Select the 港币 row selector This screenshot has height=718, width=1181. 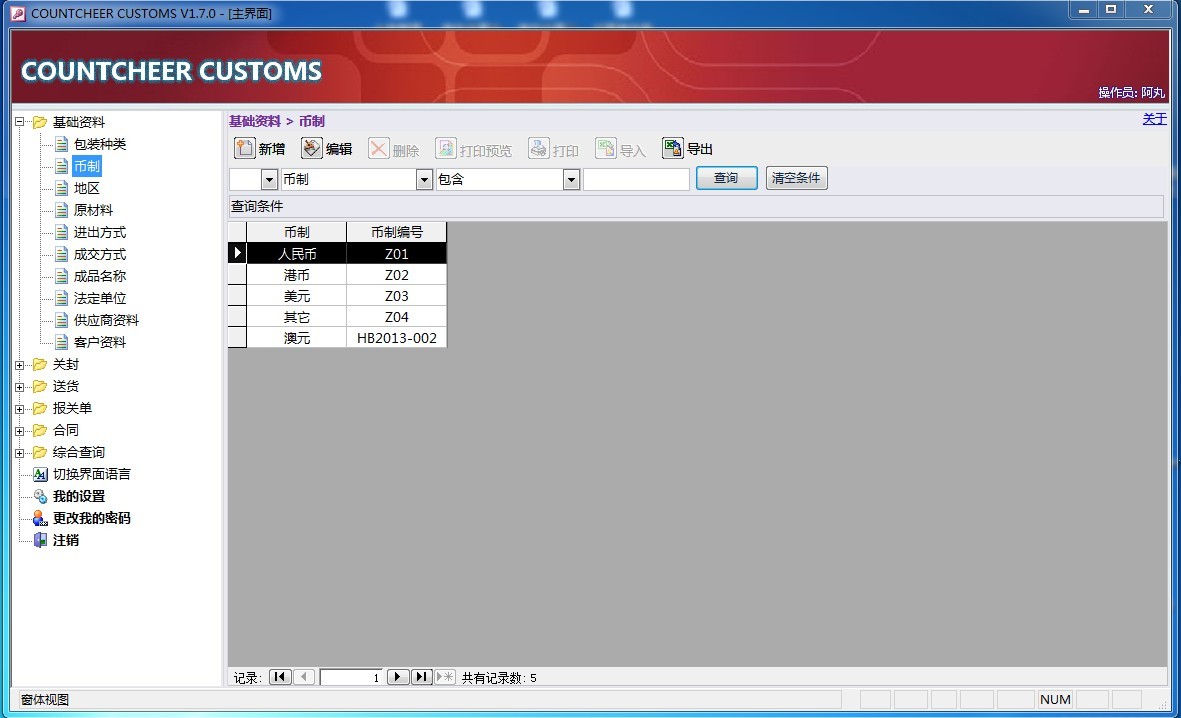(x=237, y=275)
